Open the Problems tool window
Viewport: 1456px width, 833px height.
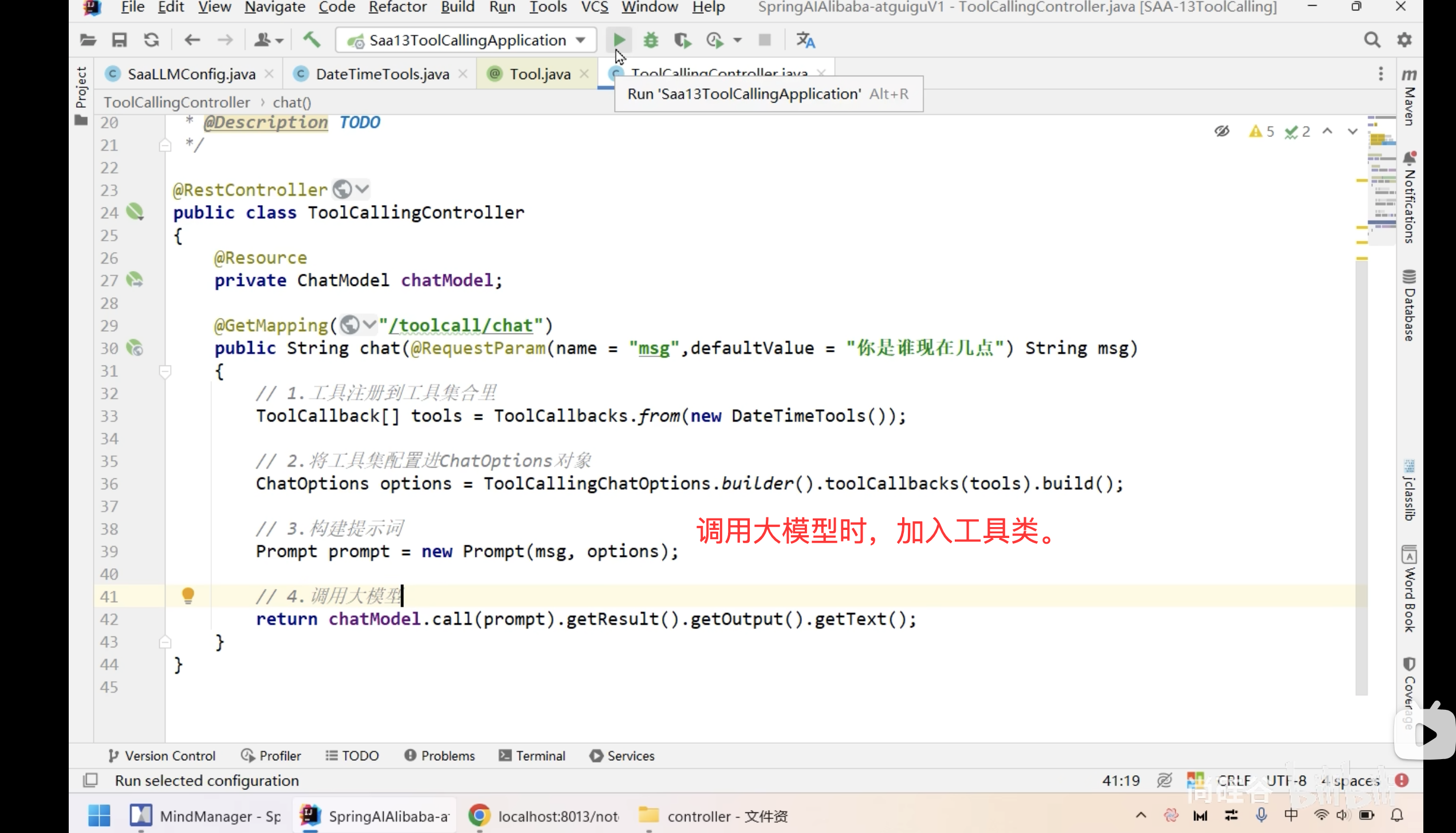click(x=440, y=756)
